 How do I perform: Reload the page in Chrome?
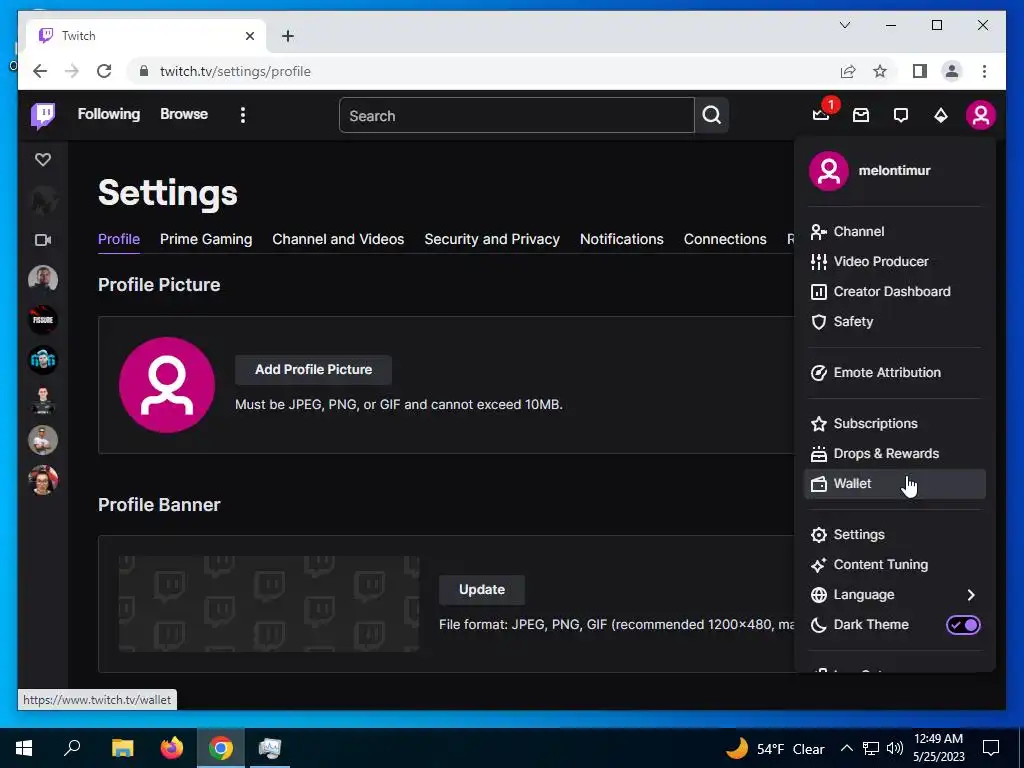click(x=104, y=71)
